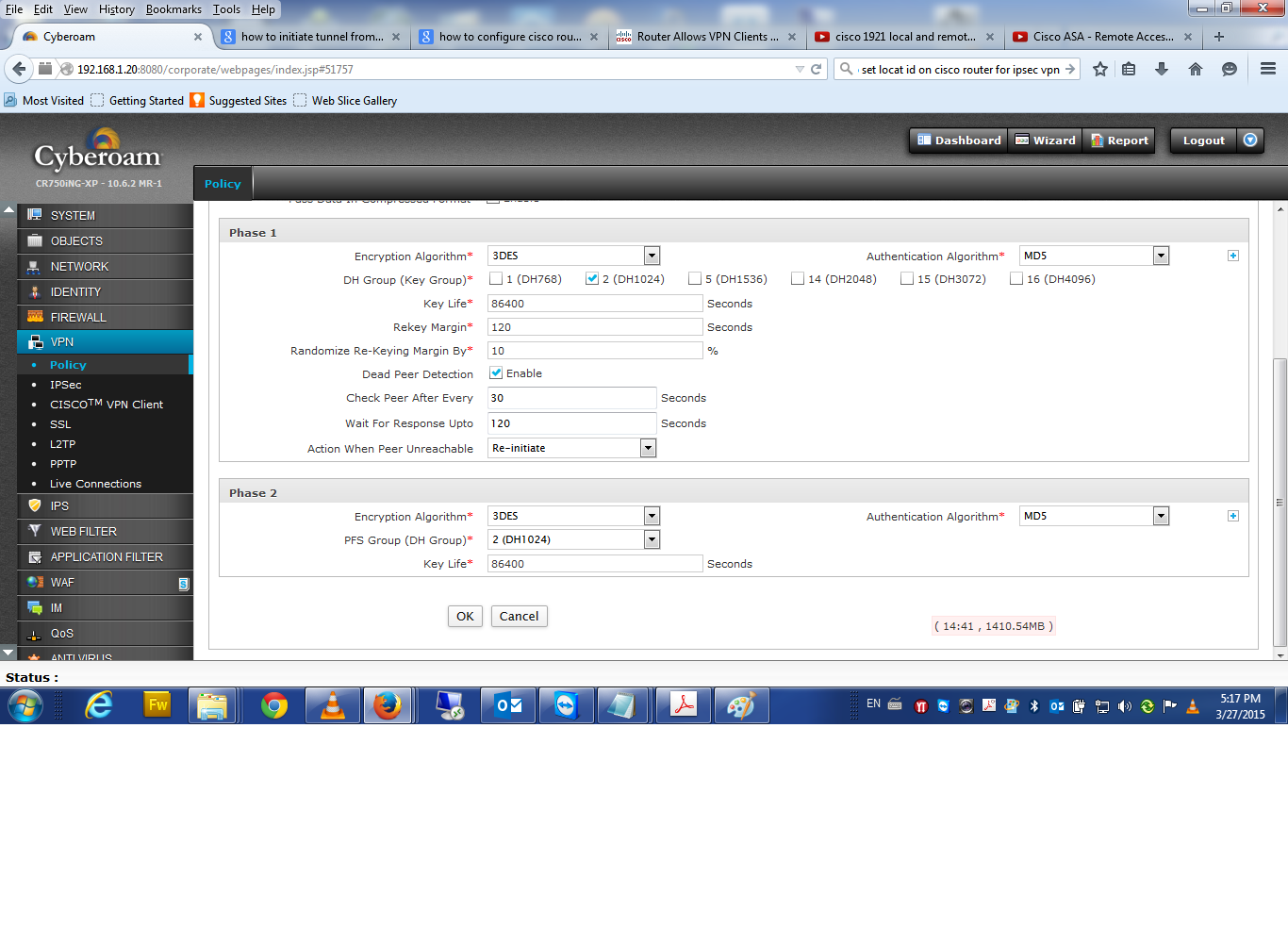The image size is (1288, 943).
Task: Switch to Cisco ASA Remote Access tab
Action: (1100, 37)
